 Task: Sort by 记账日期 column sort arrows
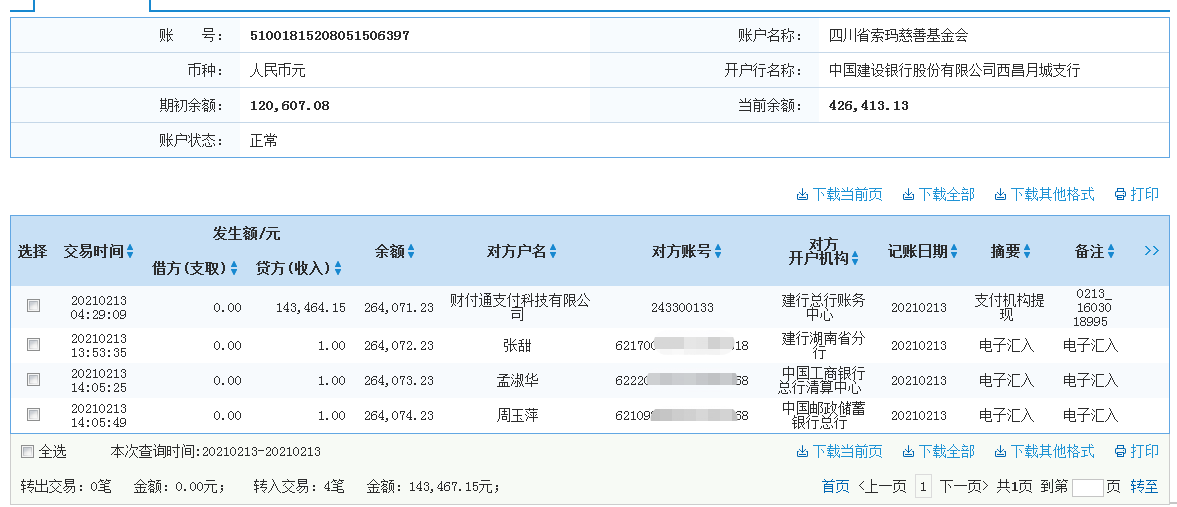tap(954, 252)
